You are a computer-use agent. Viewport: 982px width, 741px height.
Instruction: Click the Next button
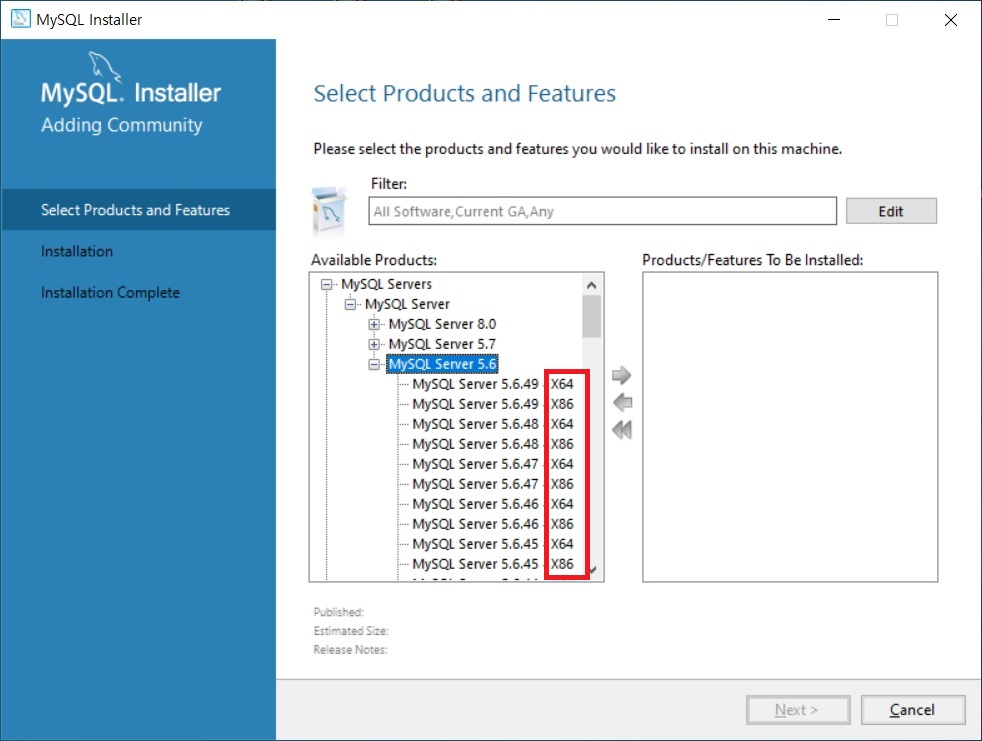(797, 710)
